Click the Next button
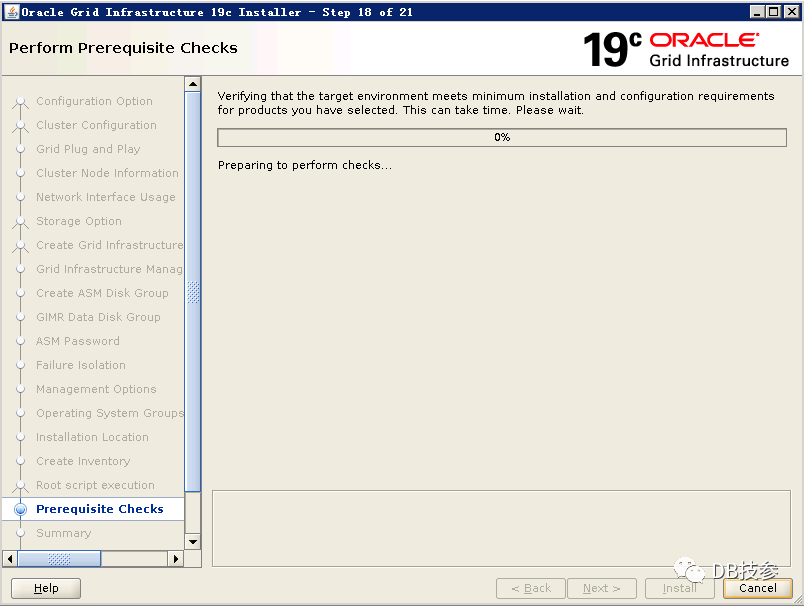 point(602,588)
